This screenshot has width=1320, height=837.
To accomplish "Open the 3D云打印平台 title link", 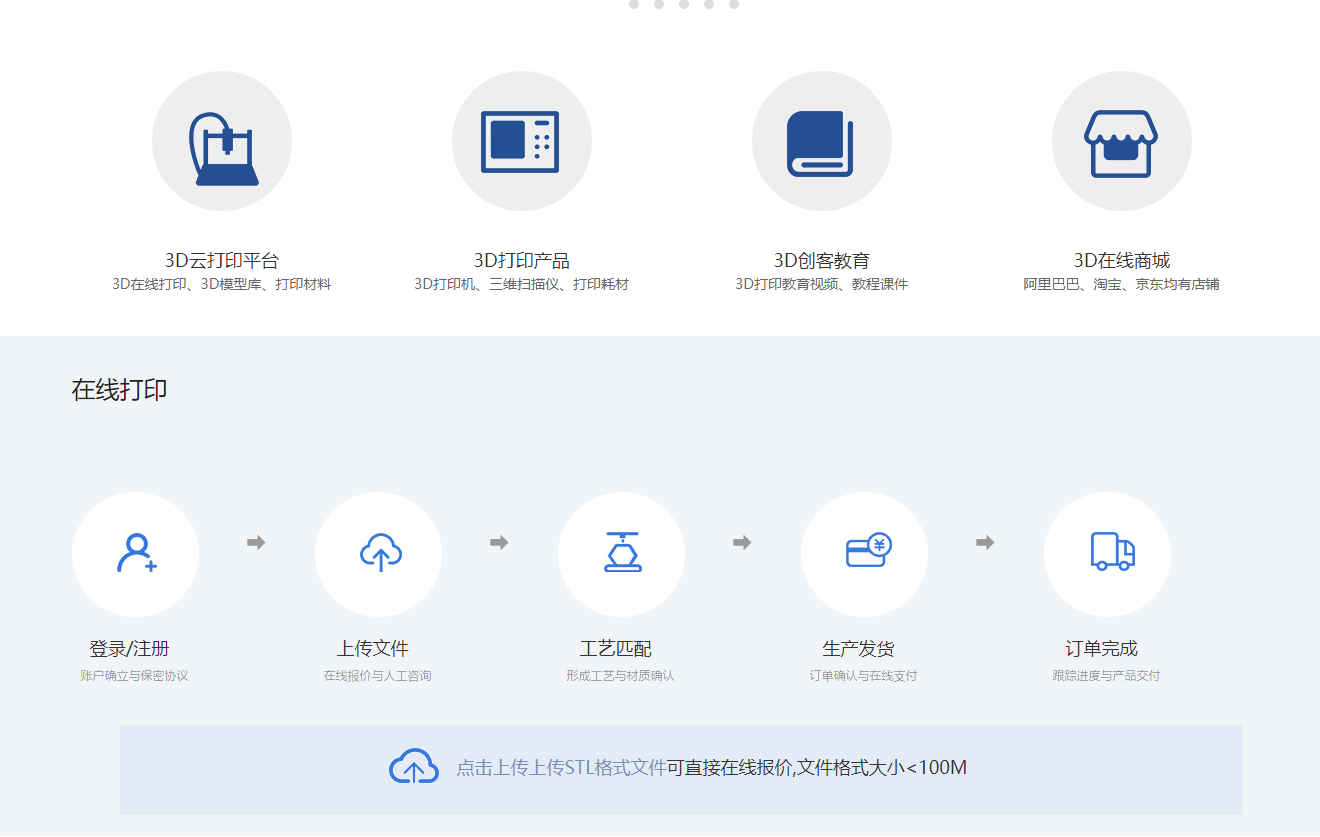I will (222, 261).
